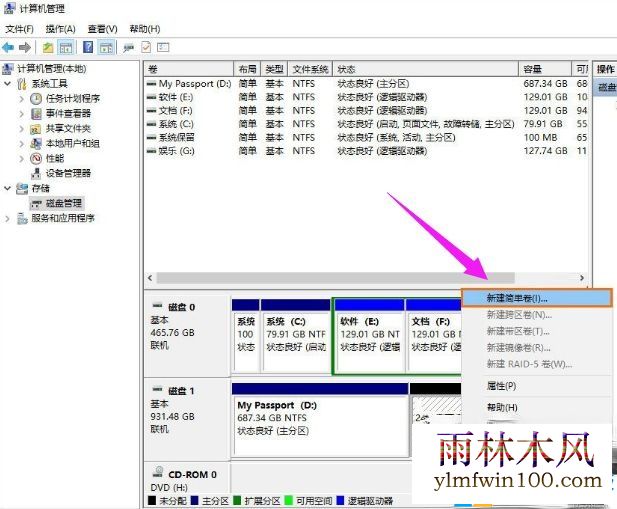Sort by the Capacity (容量) column header
The image size is (617, 509).
click(x=545, y=69)
